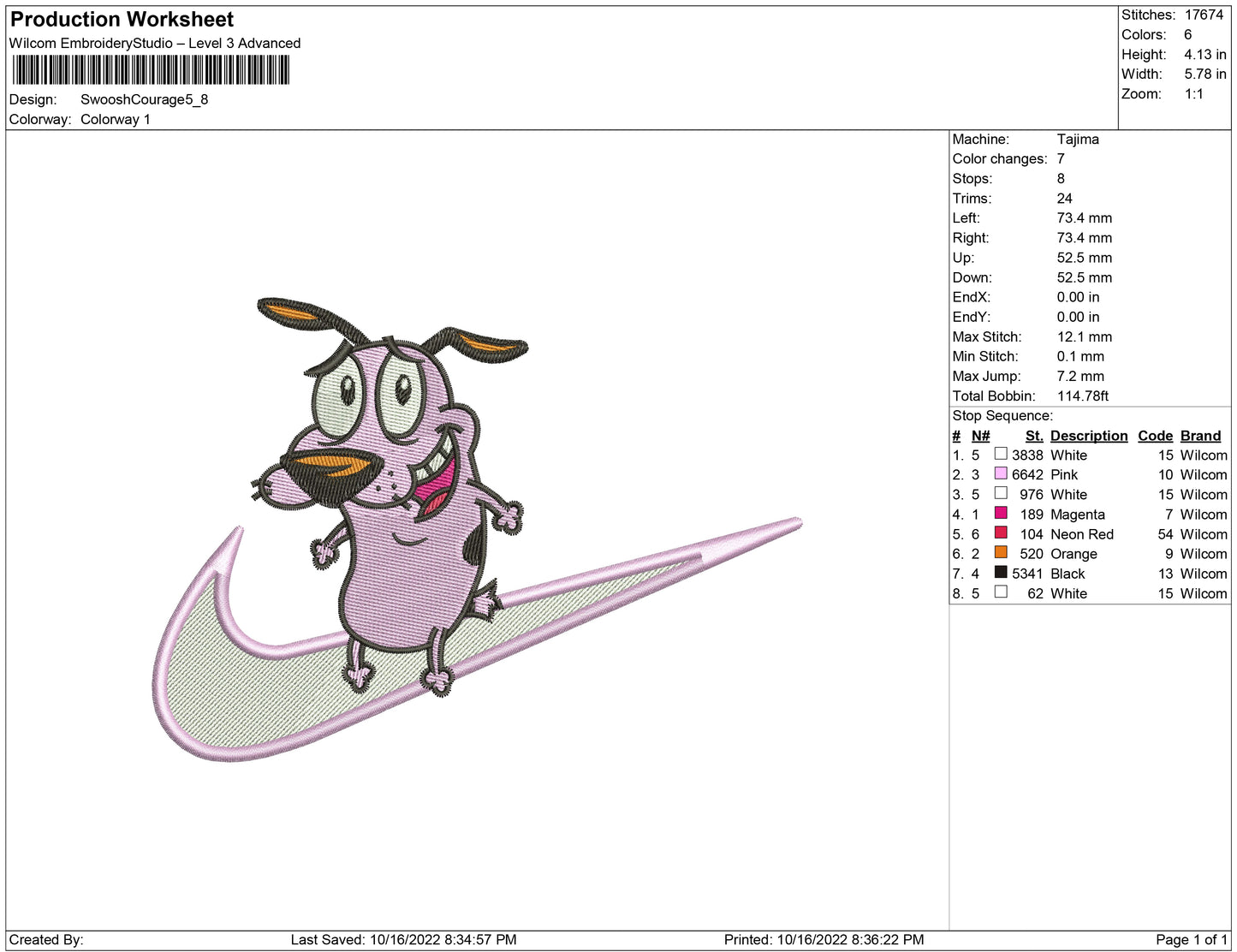Screen dimensions: 1237x952
Task: Click the orange swatch in the 520 row
Action: (x=1001, y=552)
